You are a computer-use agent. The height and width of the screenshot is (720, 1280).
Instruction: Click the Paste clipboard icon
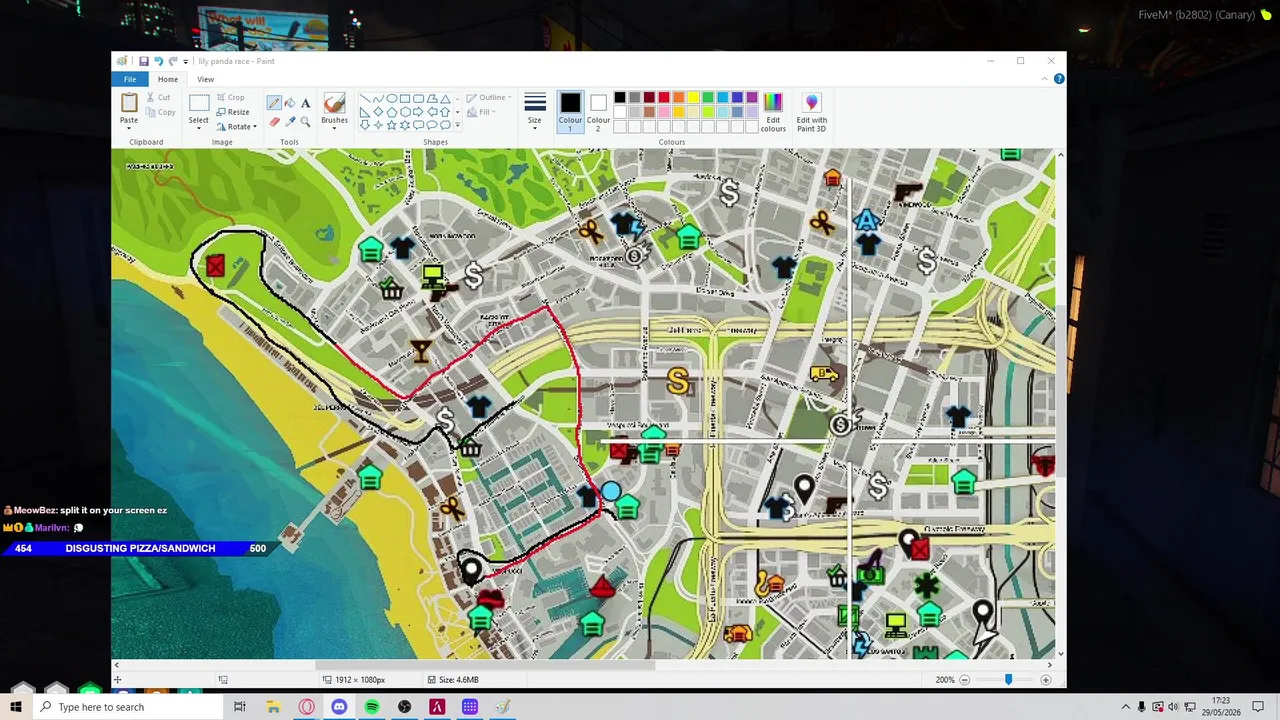[x=129, y=103]
